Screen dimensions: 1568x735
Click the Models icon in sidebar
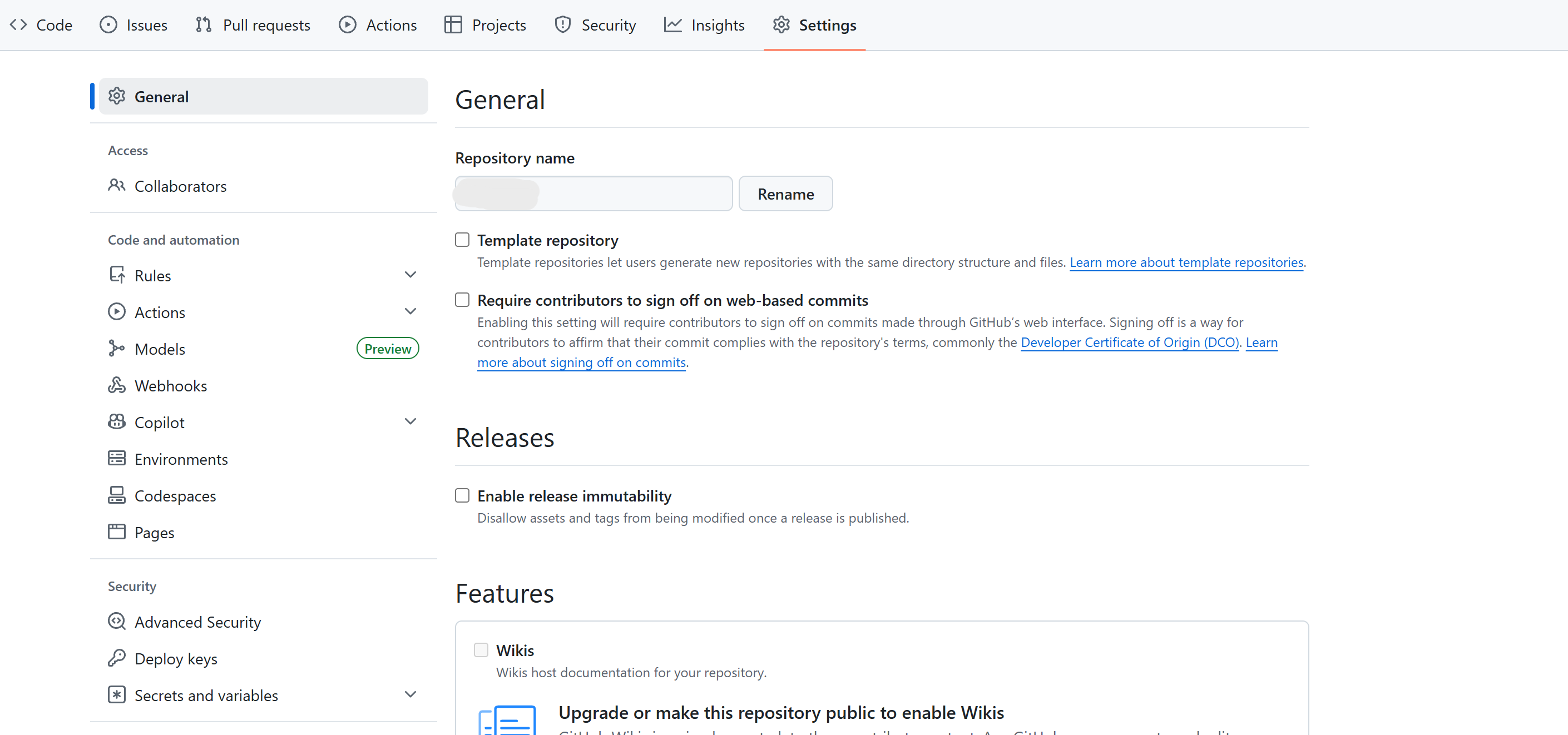coord(116,349)
